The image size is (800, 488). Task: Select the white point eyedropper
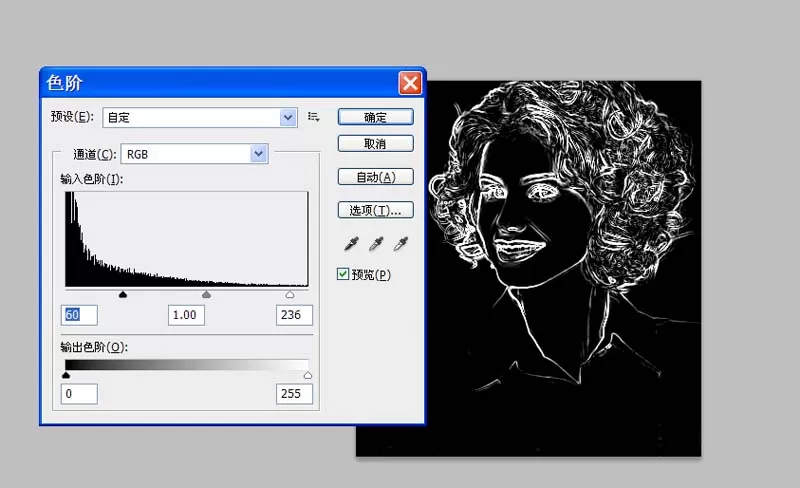click(401, 244)
